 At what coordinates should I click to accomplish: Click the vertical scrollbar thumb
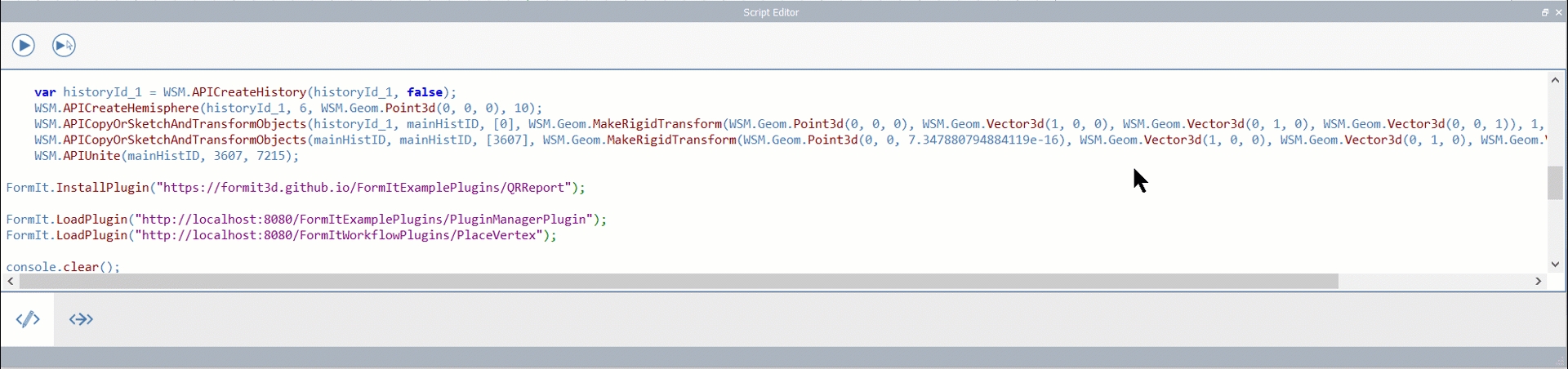click(x=1555, y=183)
